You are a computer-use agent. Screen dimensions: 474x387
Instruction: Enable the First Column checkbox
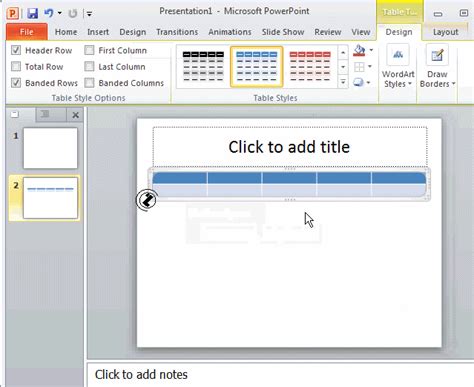(89, 50)
